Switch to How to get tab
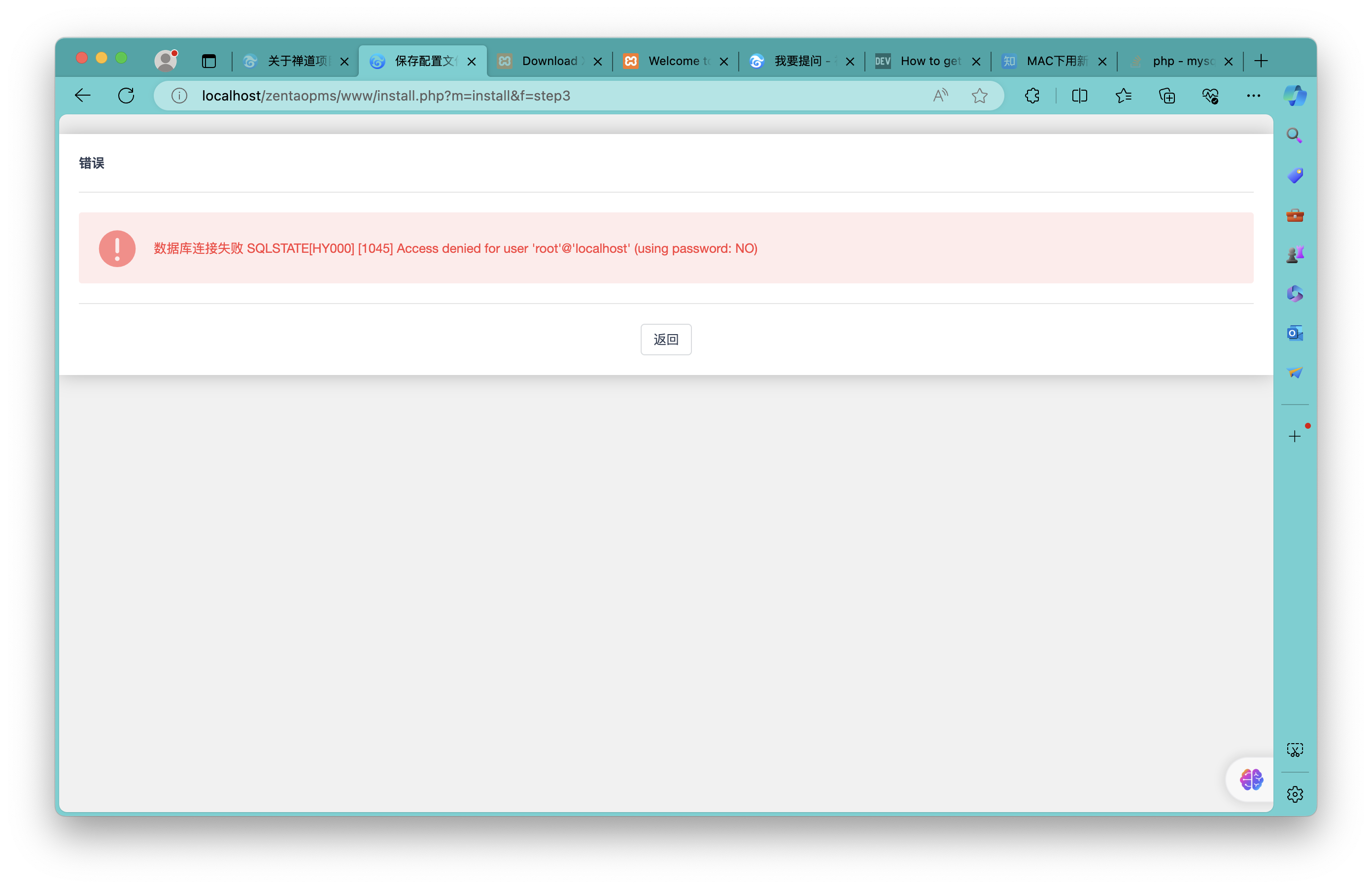This screenshot has height=889, width=1372. point(929,61)
